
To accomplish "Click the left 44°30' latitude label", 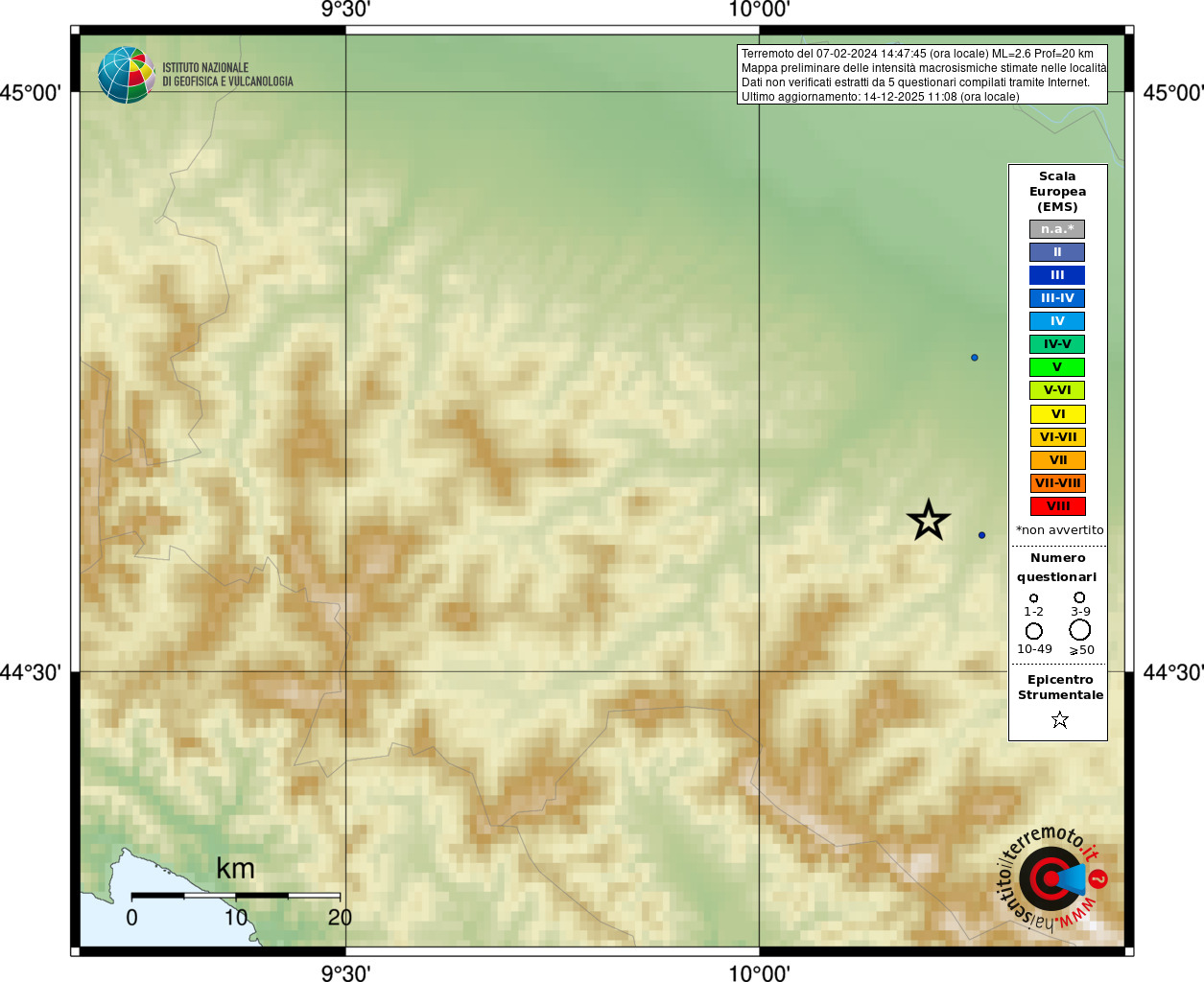I will 31,672.
